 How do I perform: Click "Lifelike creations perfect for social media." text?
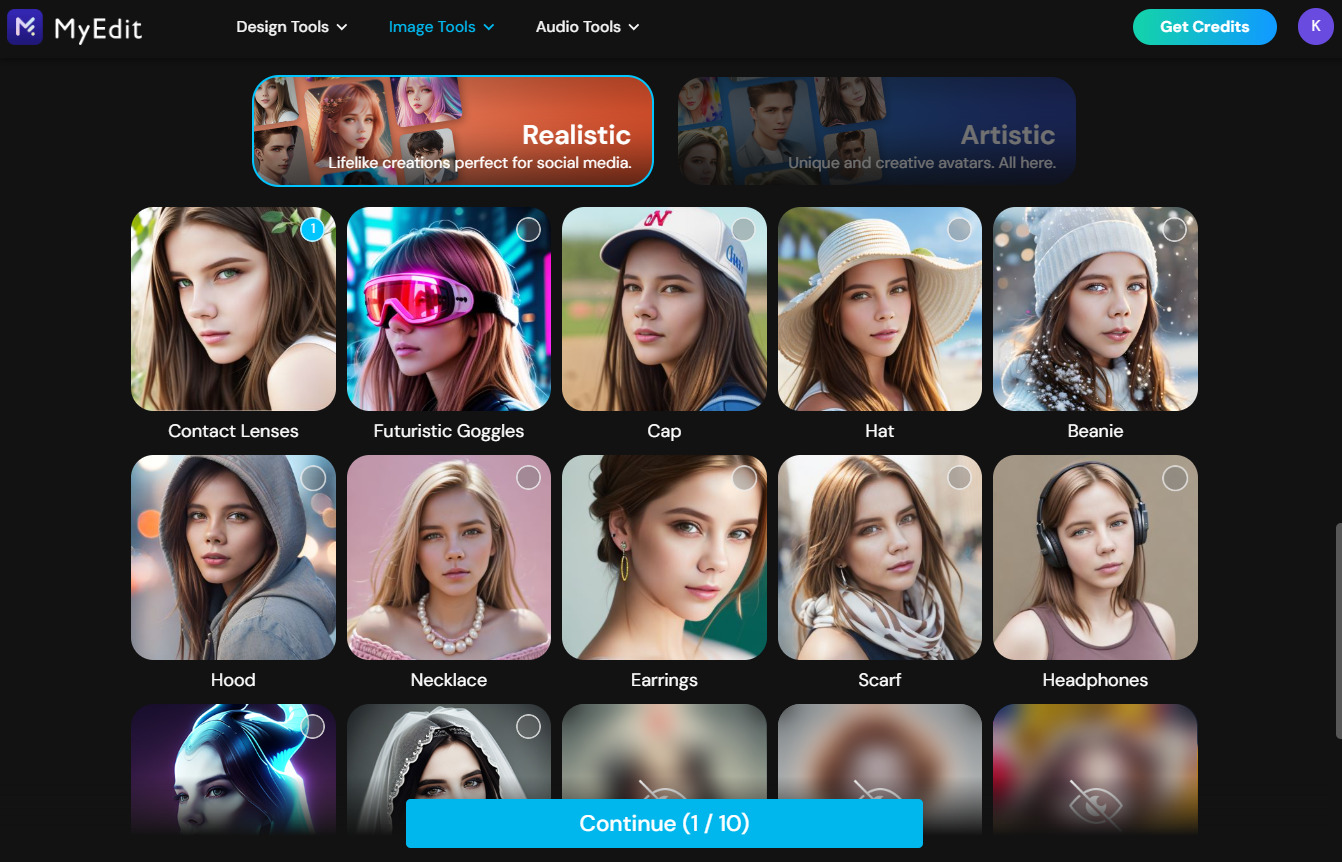coord(480,162)
